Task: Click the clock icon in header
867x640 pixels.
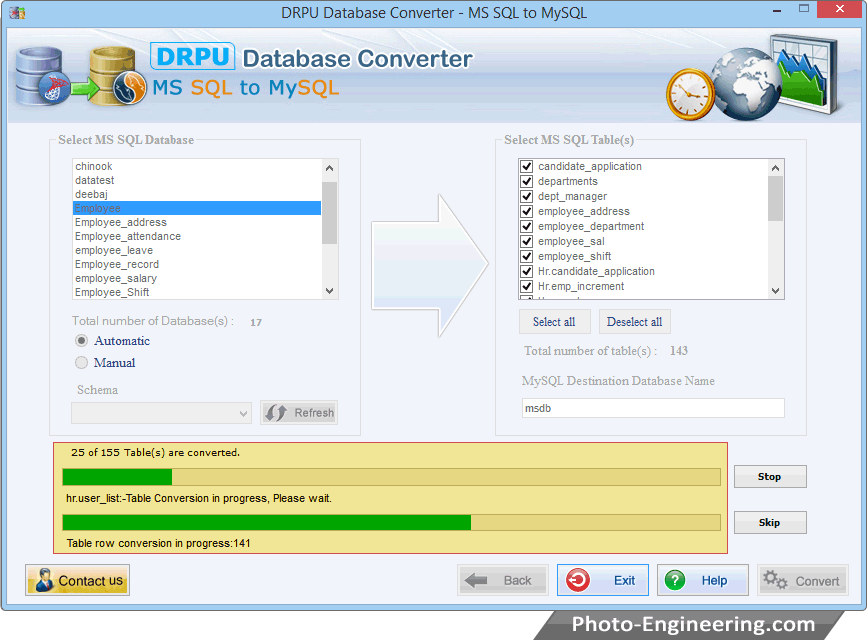Action: pyautogui.click(x=690, y=95)
